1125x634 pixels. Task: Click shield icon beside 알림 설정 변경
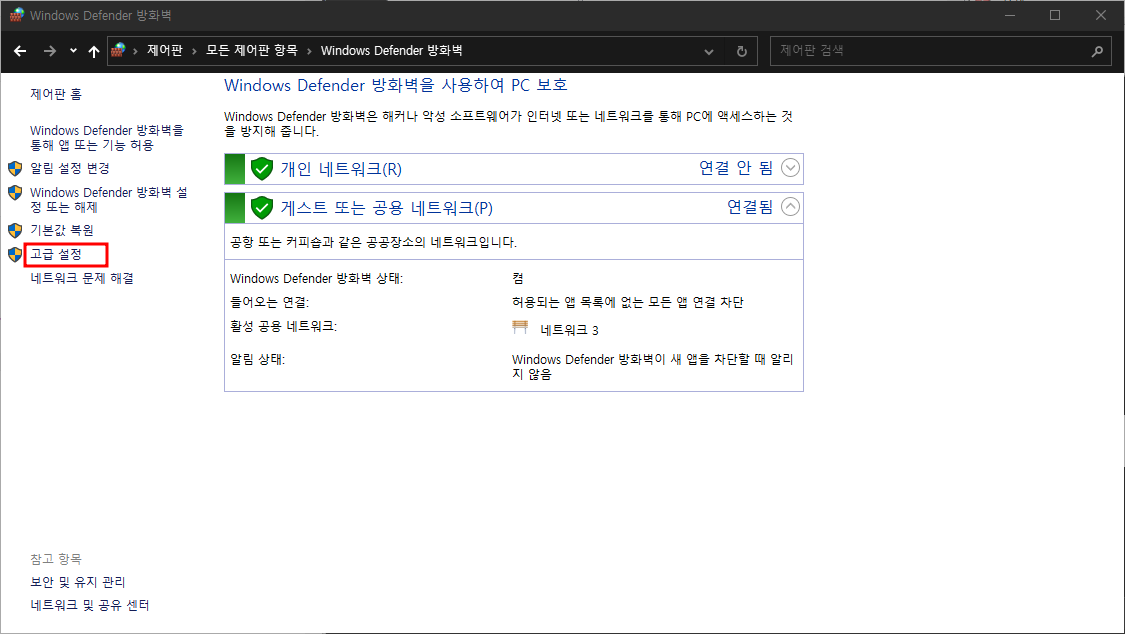[x=15, y=169]
